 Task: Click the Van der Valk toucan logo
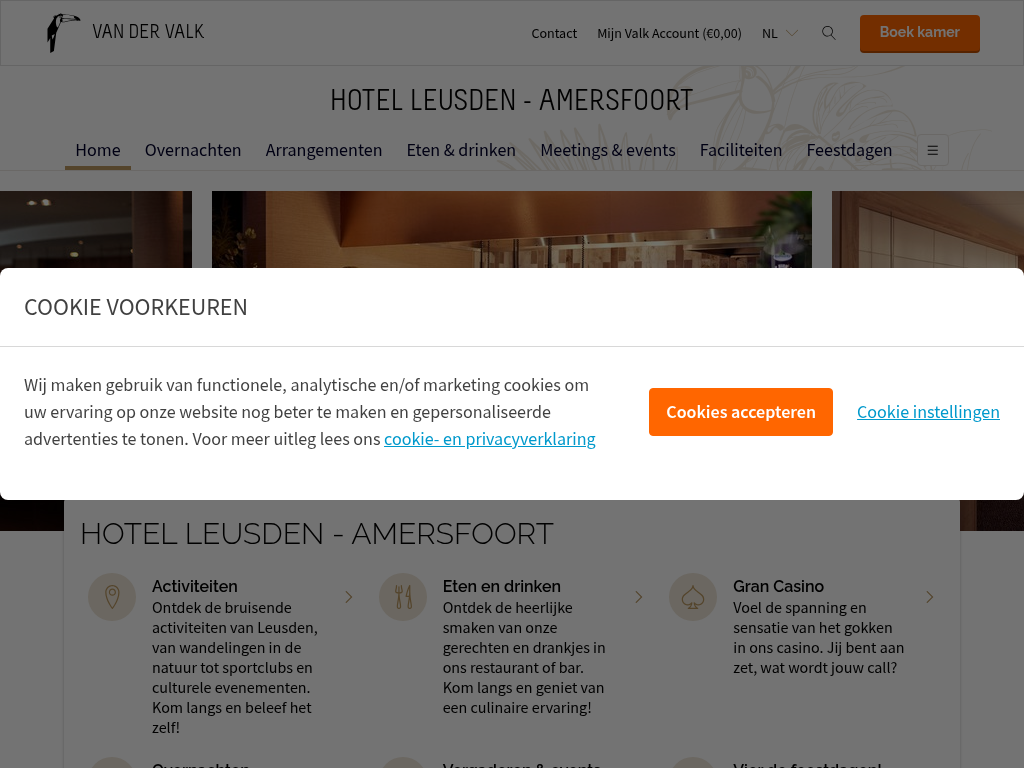[63, 33]
